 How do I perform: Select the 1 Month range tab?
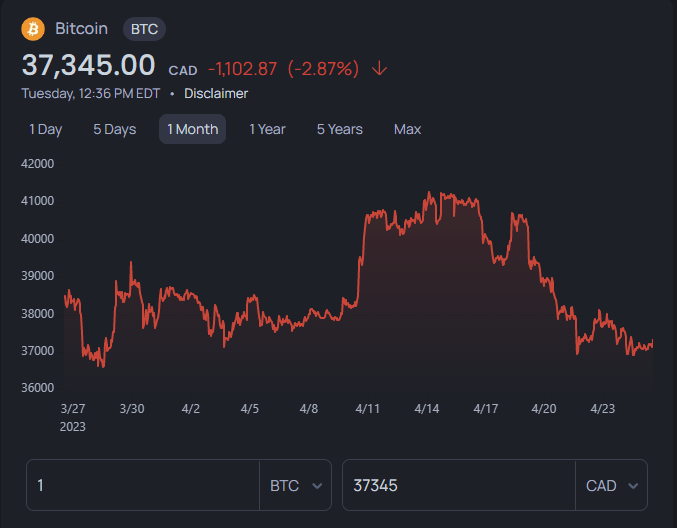[x=192, y=129]
